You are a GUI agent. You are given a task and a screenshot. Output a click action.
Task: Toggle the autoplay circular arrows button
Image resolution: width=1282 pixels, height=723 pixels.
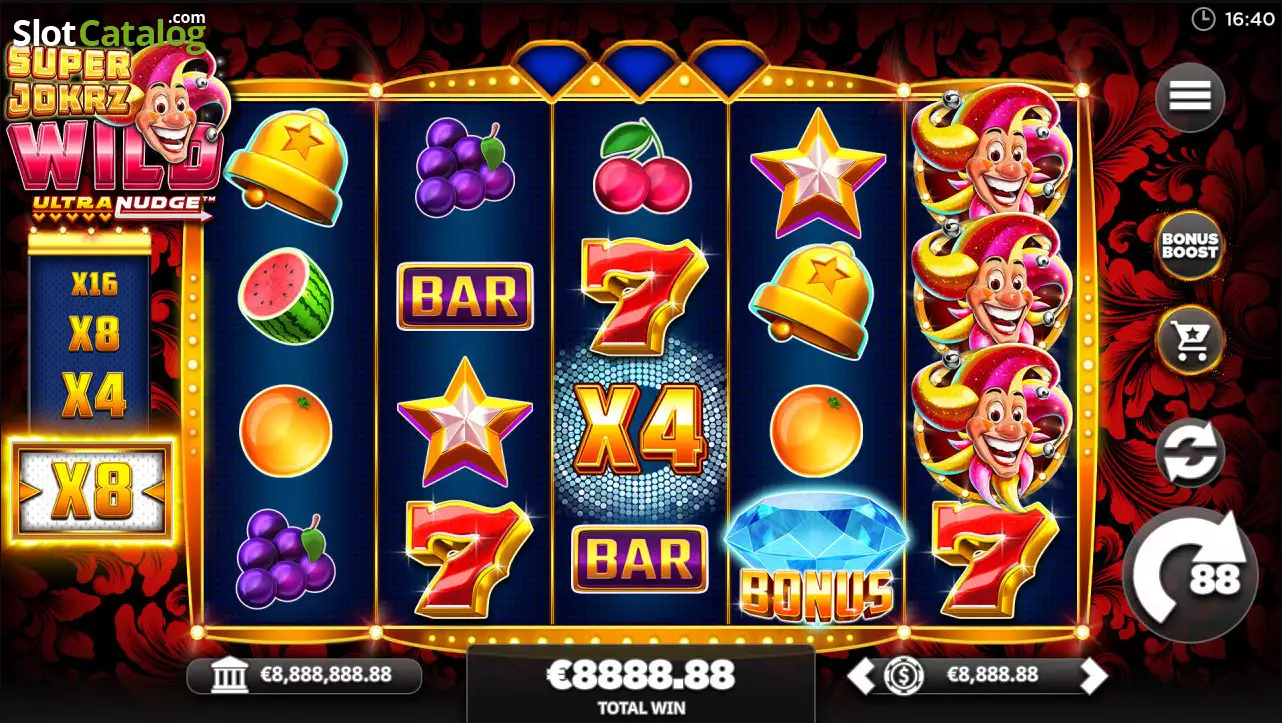(1190, 452)
